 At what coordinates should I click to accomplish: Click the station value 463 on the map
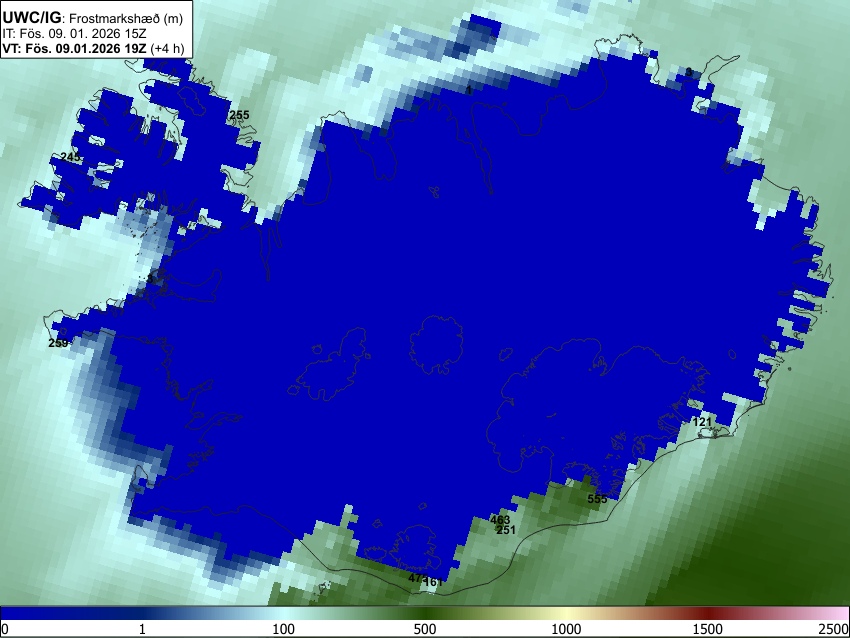(500, 520)
